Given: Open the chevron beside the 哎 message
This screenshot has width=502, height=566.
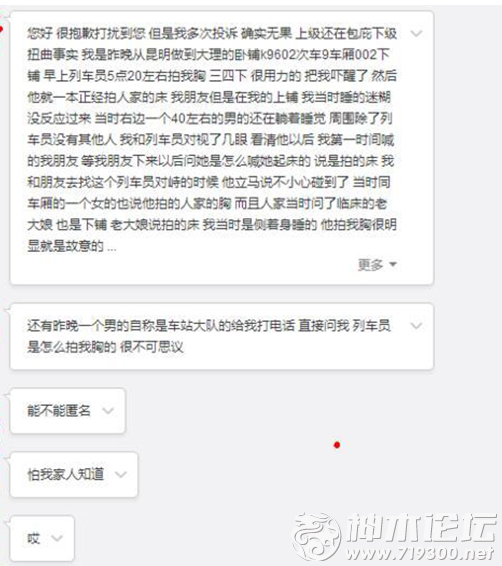Looking at the screenshot, I should pyautogui.click(x=57, y=538).
